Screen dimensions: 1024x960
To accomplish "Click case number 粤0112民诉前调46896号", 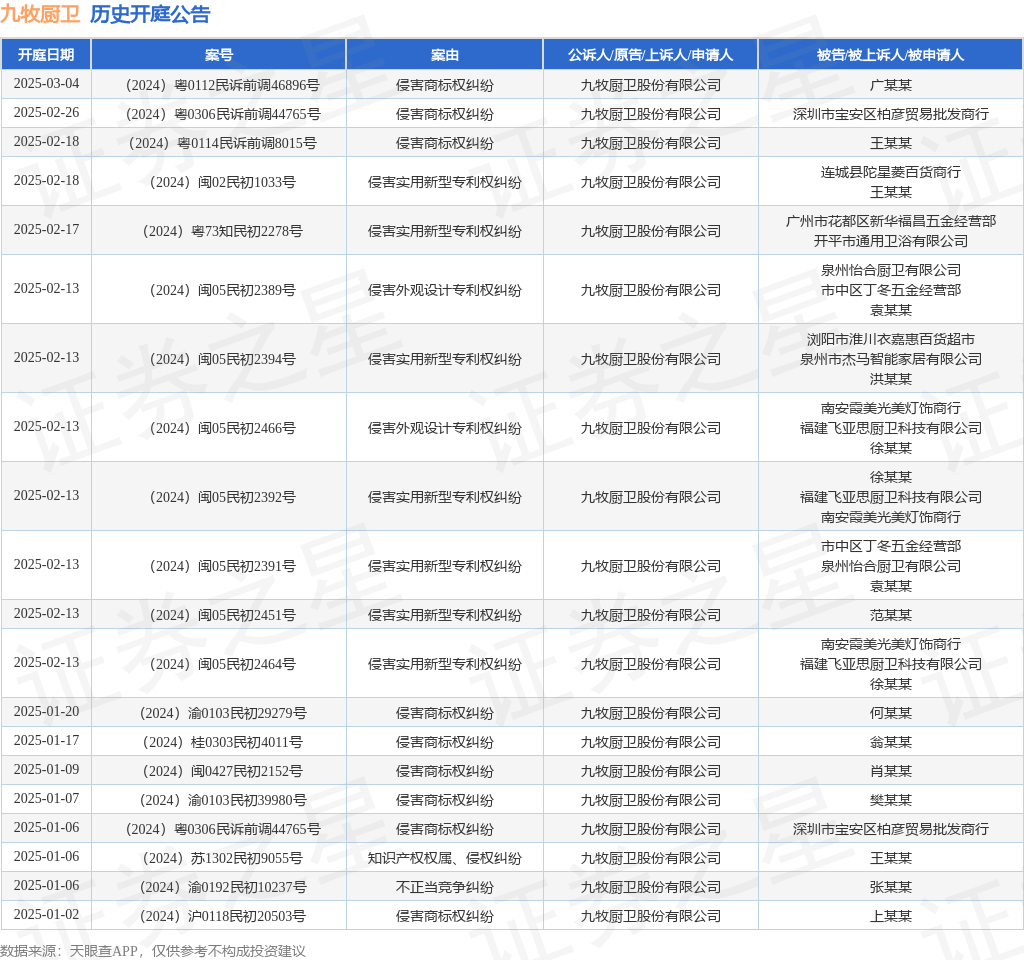I will click(x=223, y=85).
